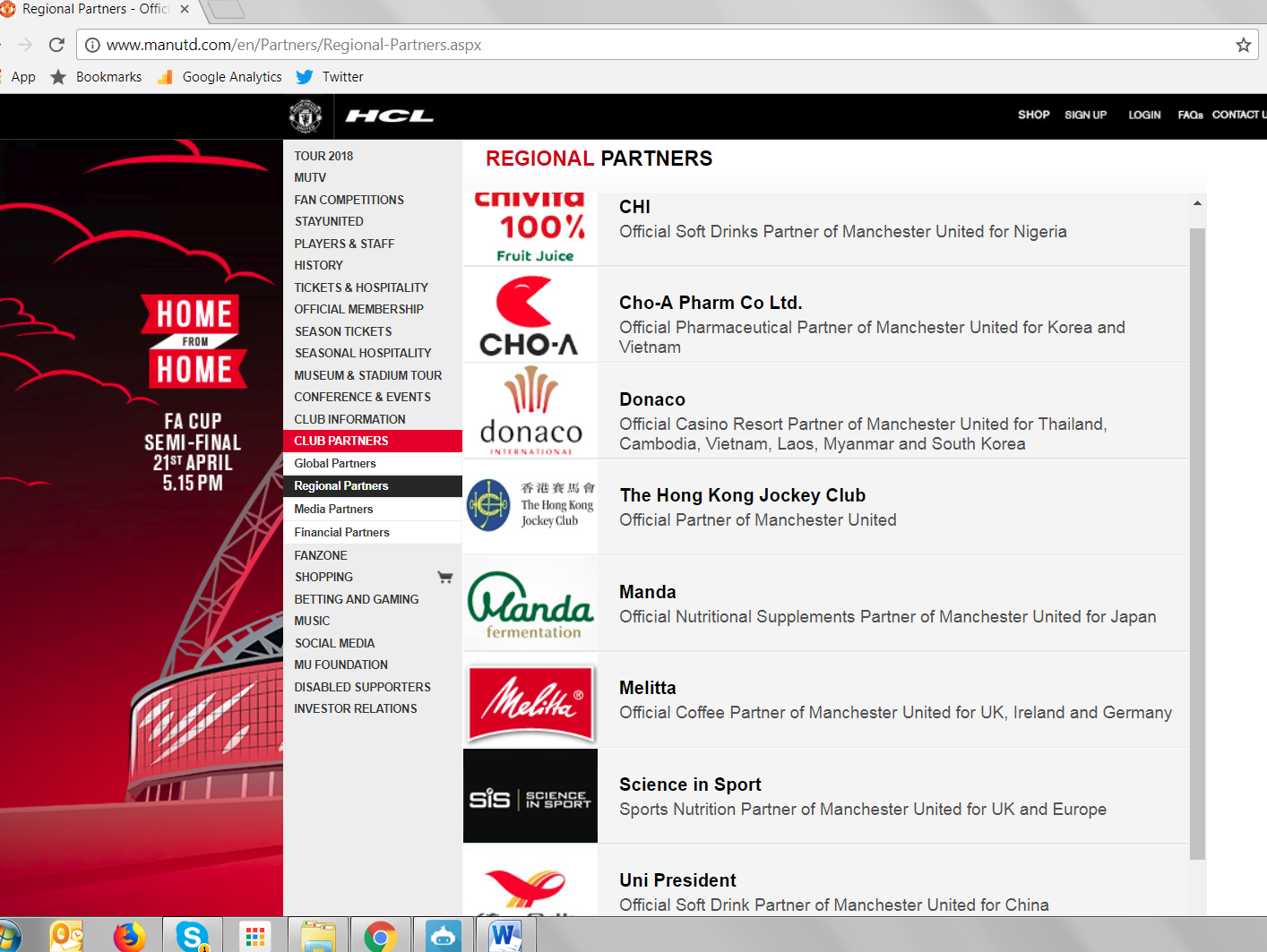Click the shopping cart icon beside SHOPPING

(444, 577)
